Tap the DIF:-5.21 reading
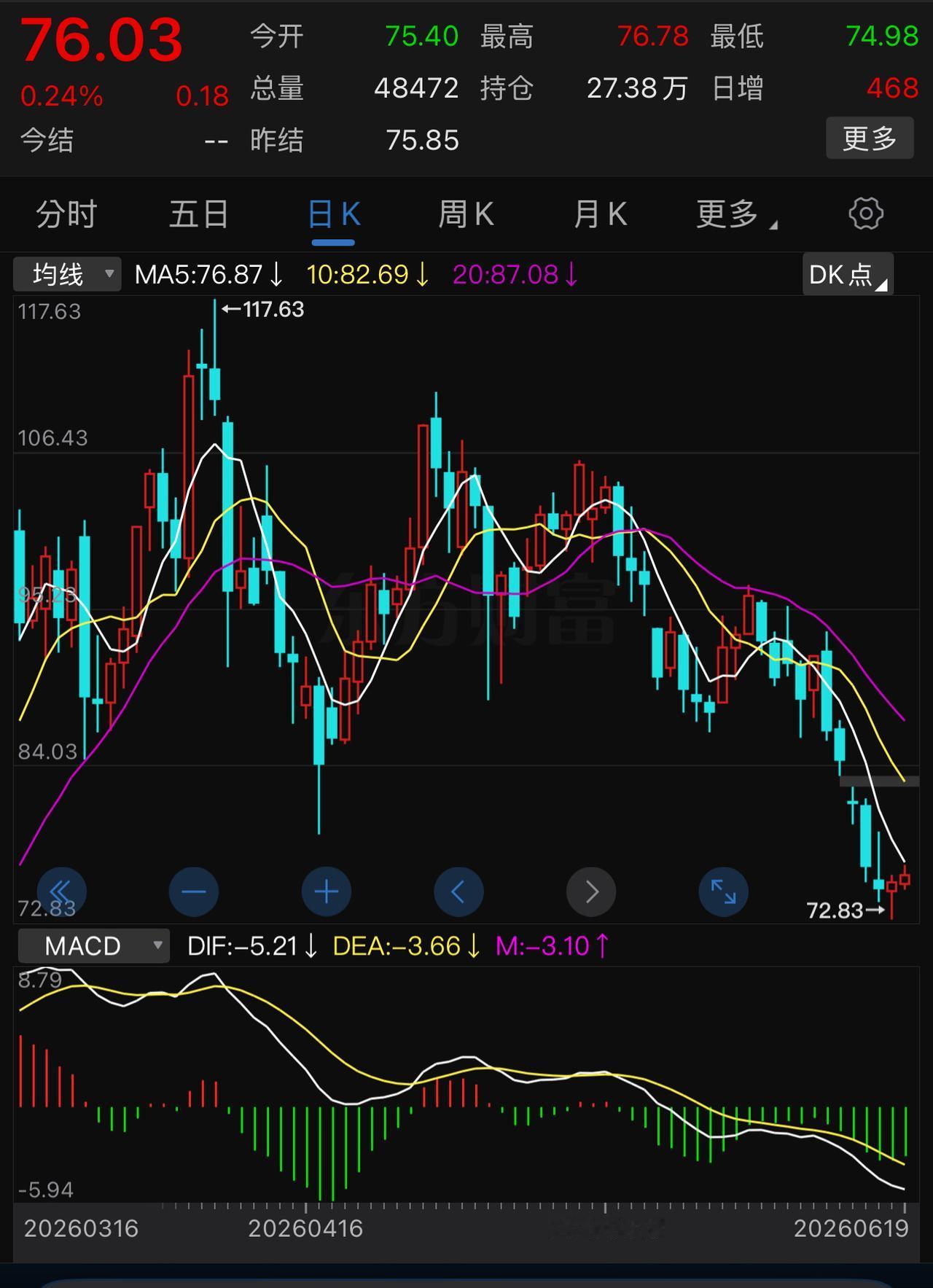Image resolution: width=933 pixels, height=1288 pixels. (x=252, y=946)
